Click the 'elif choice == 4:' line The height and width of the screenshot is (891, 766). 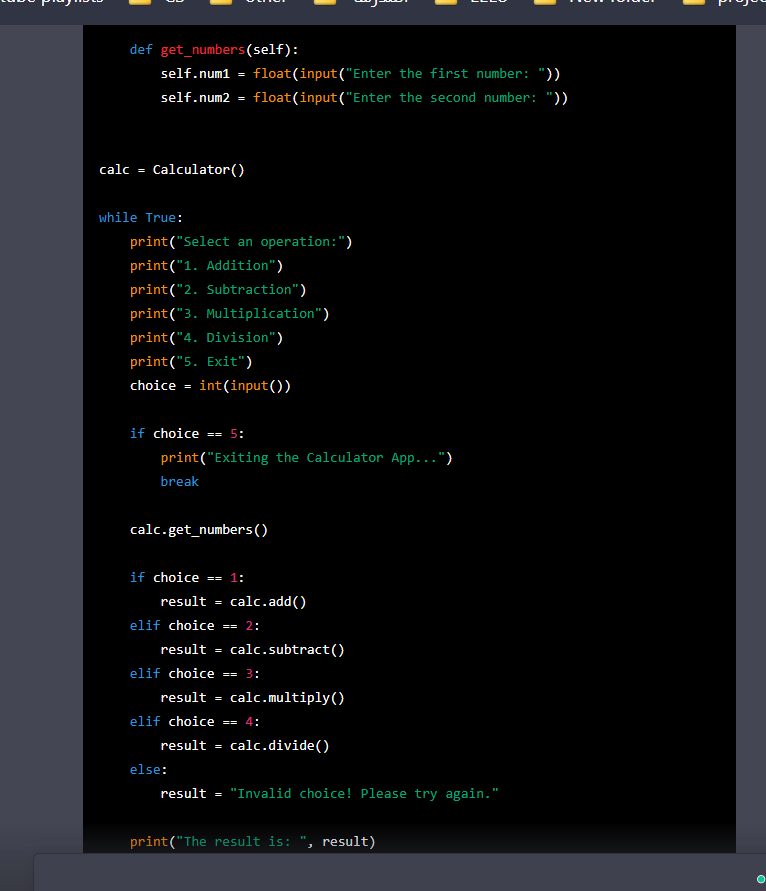[194, 722]
